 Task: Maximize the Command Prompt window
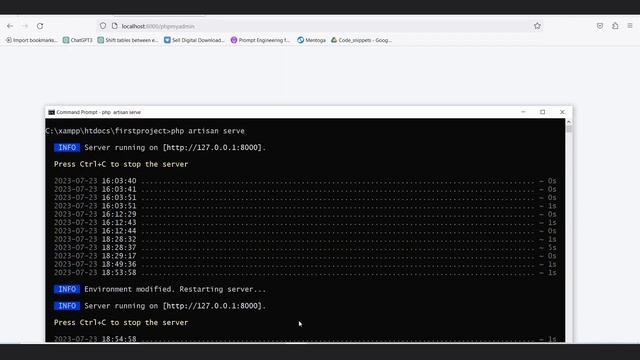(542, 112)
